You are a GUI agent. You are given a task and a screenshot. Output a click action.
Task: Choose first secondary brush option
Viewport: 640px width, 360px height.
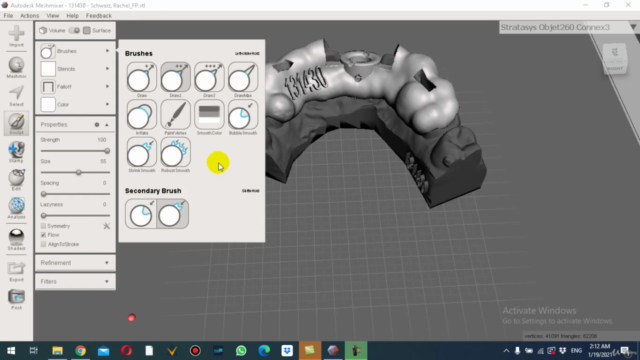tap(141, 214)
